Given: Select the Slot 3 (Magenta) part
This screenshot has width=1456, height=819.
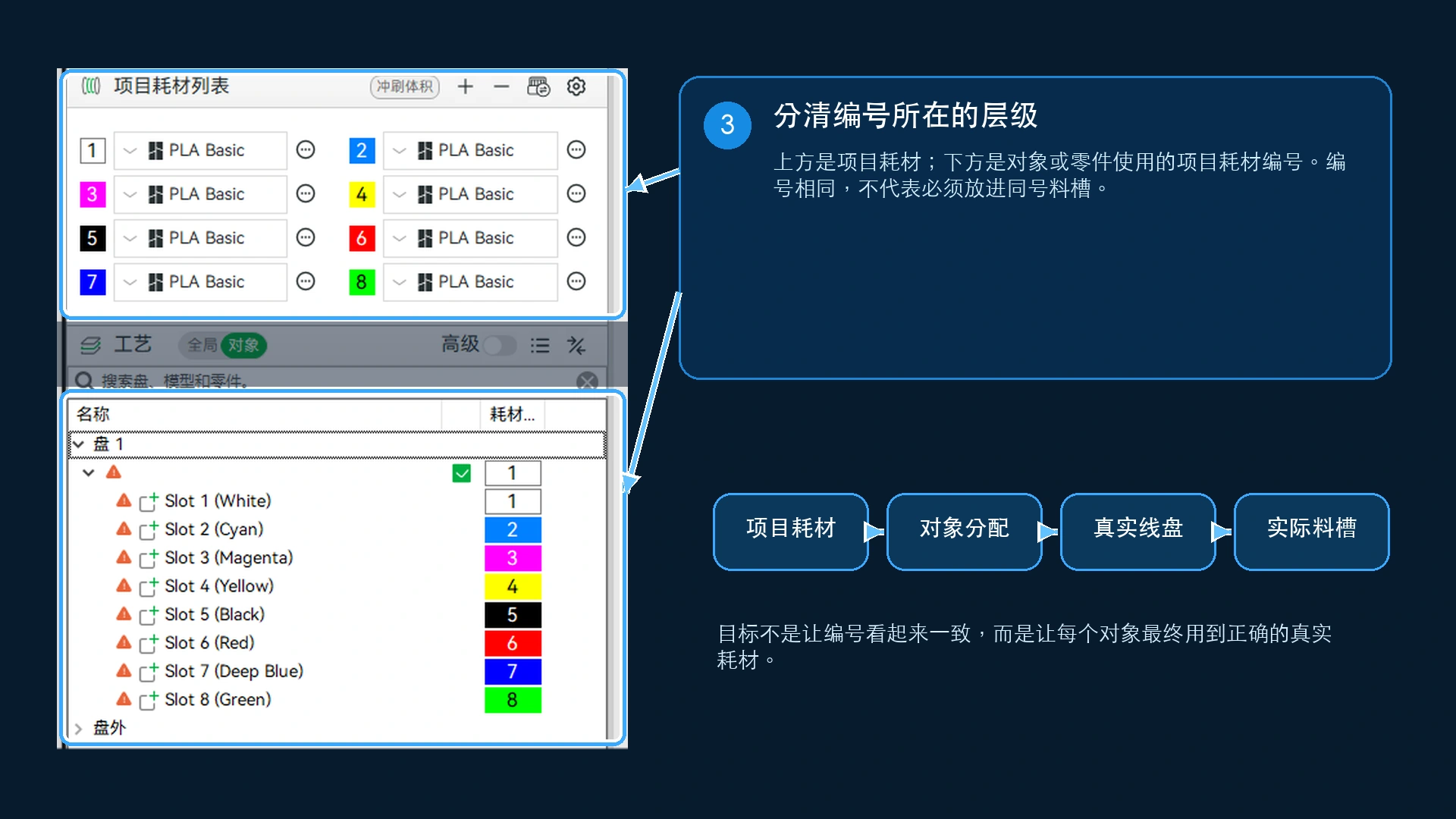Looking at the screenshot, I should pos(228,557).
